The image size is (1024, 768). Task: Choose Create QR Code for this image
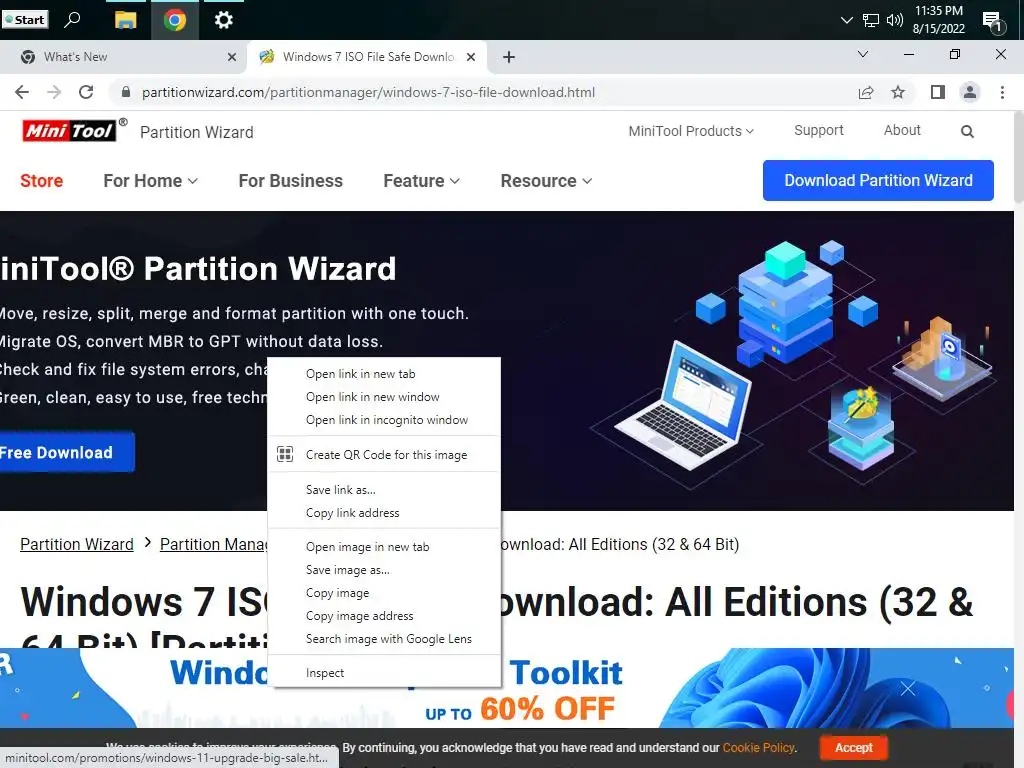[384, 455]
